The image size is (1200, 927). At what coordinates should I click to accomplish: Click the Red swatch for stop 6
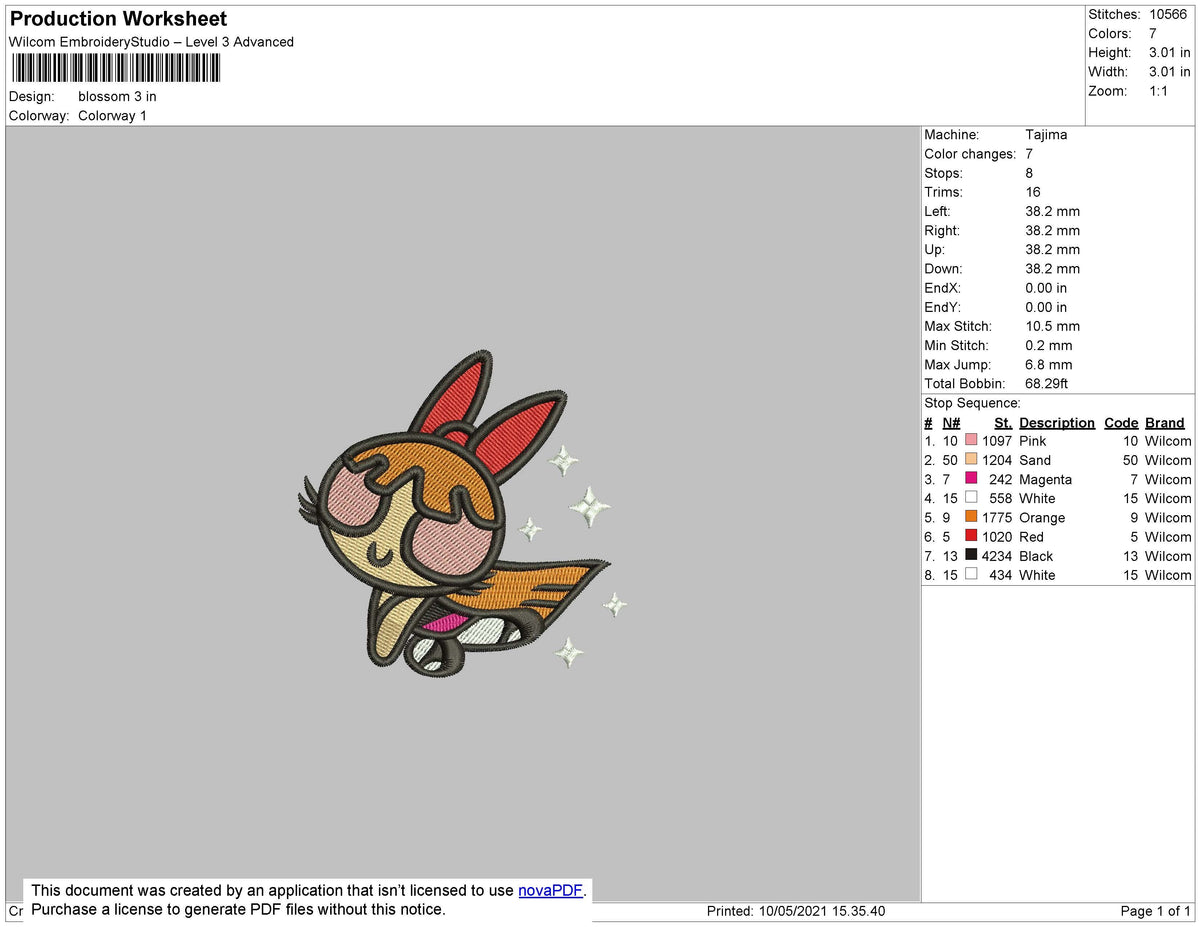click(x=970, y=536)
